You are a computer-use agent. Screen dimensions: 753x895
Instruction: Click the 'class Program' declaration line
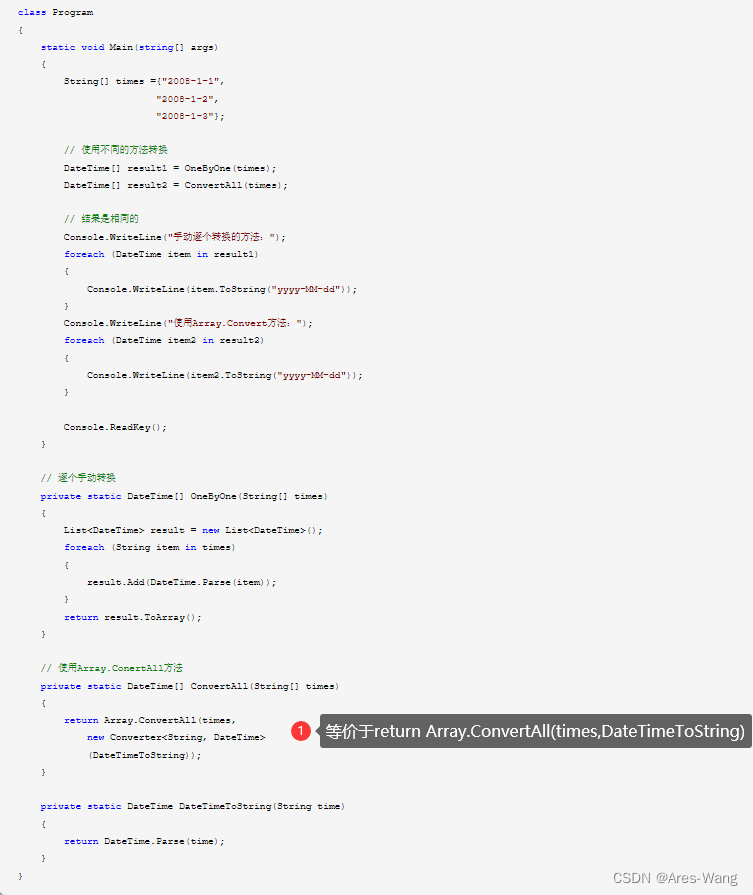click(55, 13)
